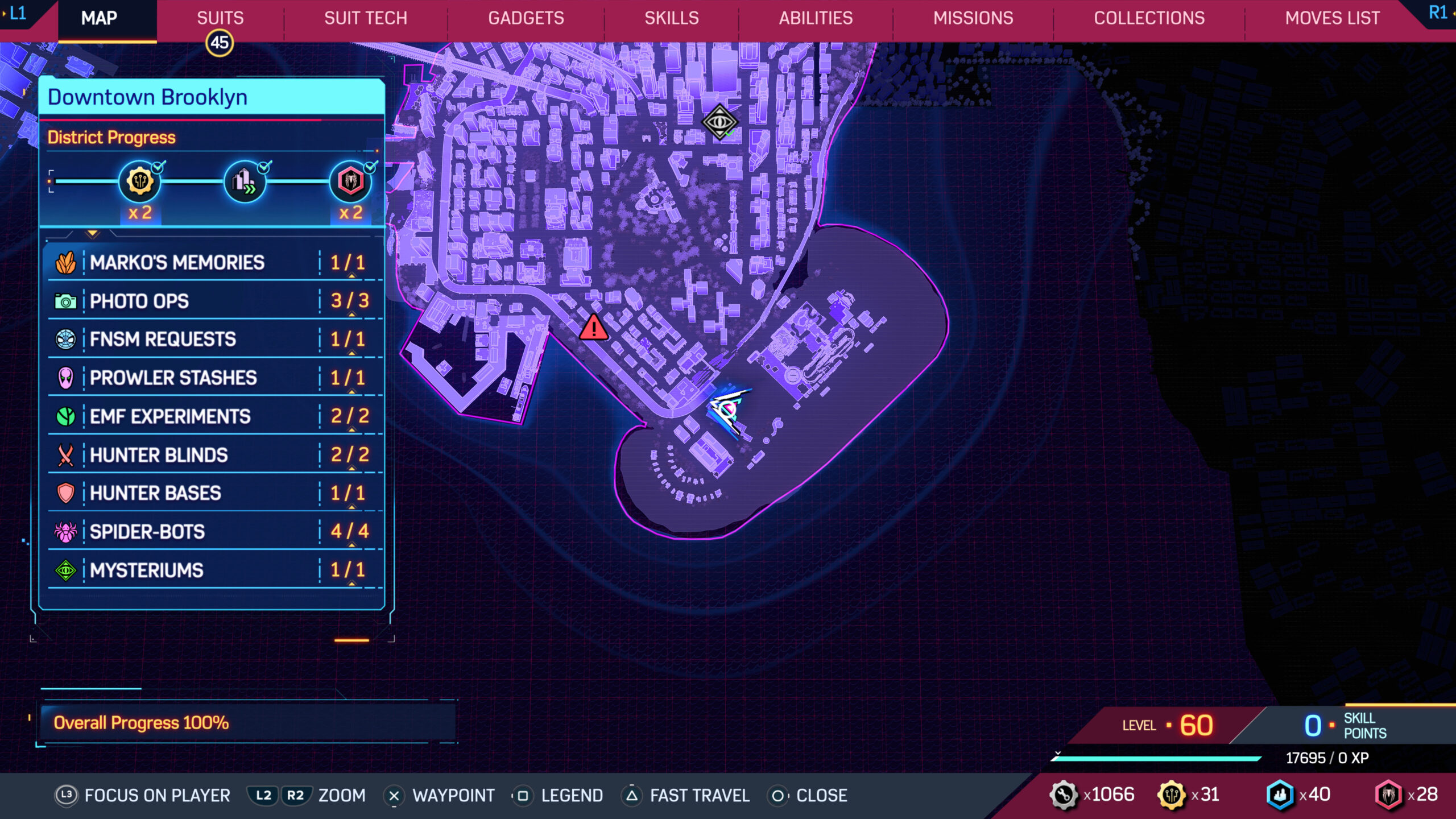Click checkmark on fast travel reward
The image size is (1456, 819).
tap(264, 167)
